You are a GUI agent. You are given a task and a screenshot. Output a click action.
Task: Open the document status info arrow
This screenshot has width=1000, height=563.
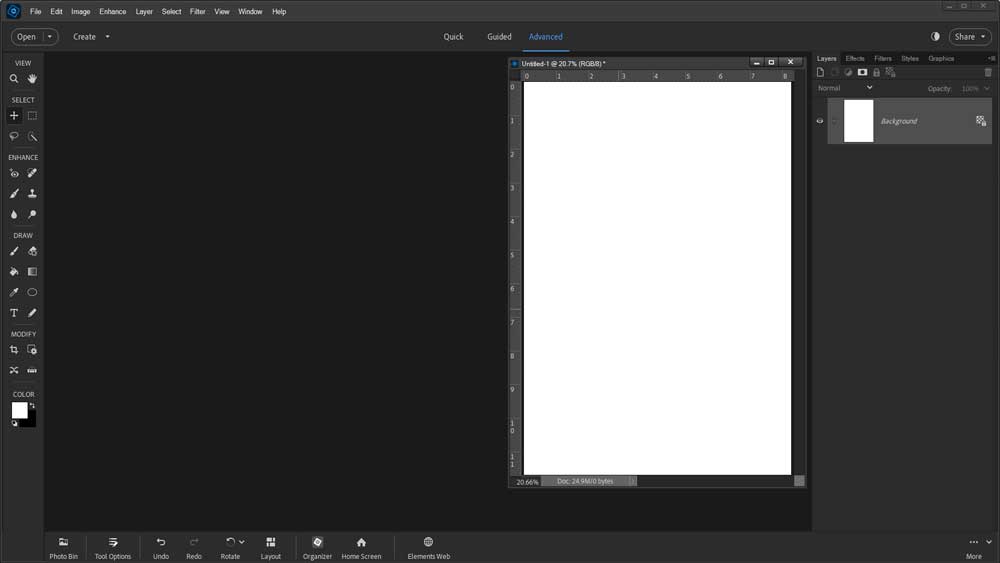pos(632,481)
